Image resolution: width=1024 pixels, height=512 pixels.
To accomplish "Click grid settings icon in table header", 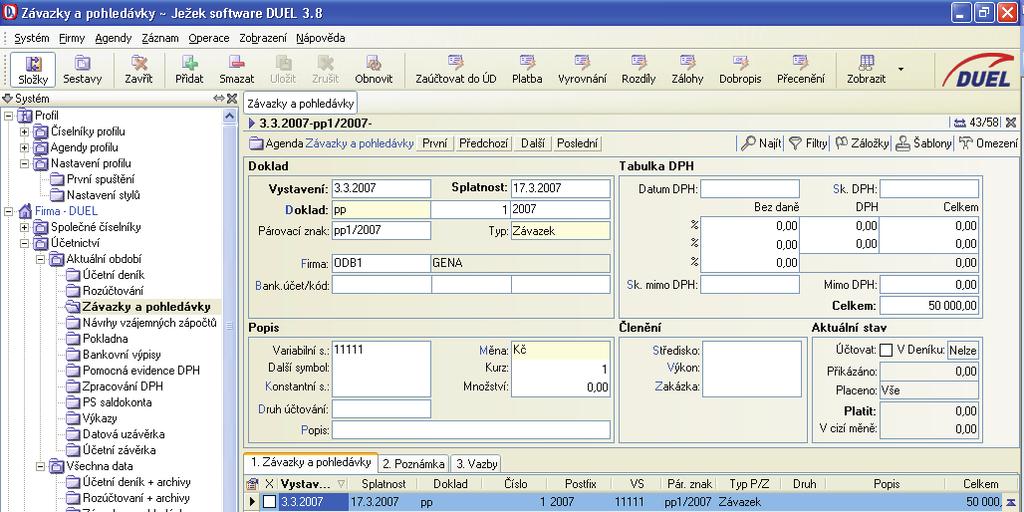I will pos(252,484).
